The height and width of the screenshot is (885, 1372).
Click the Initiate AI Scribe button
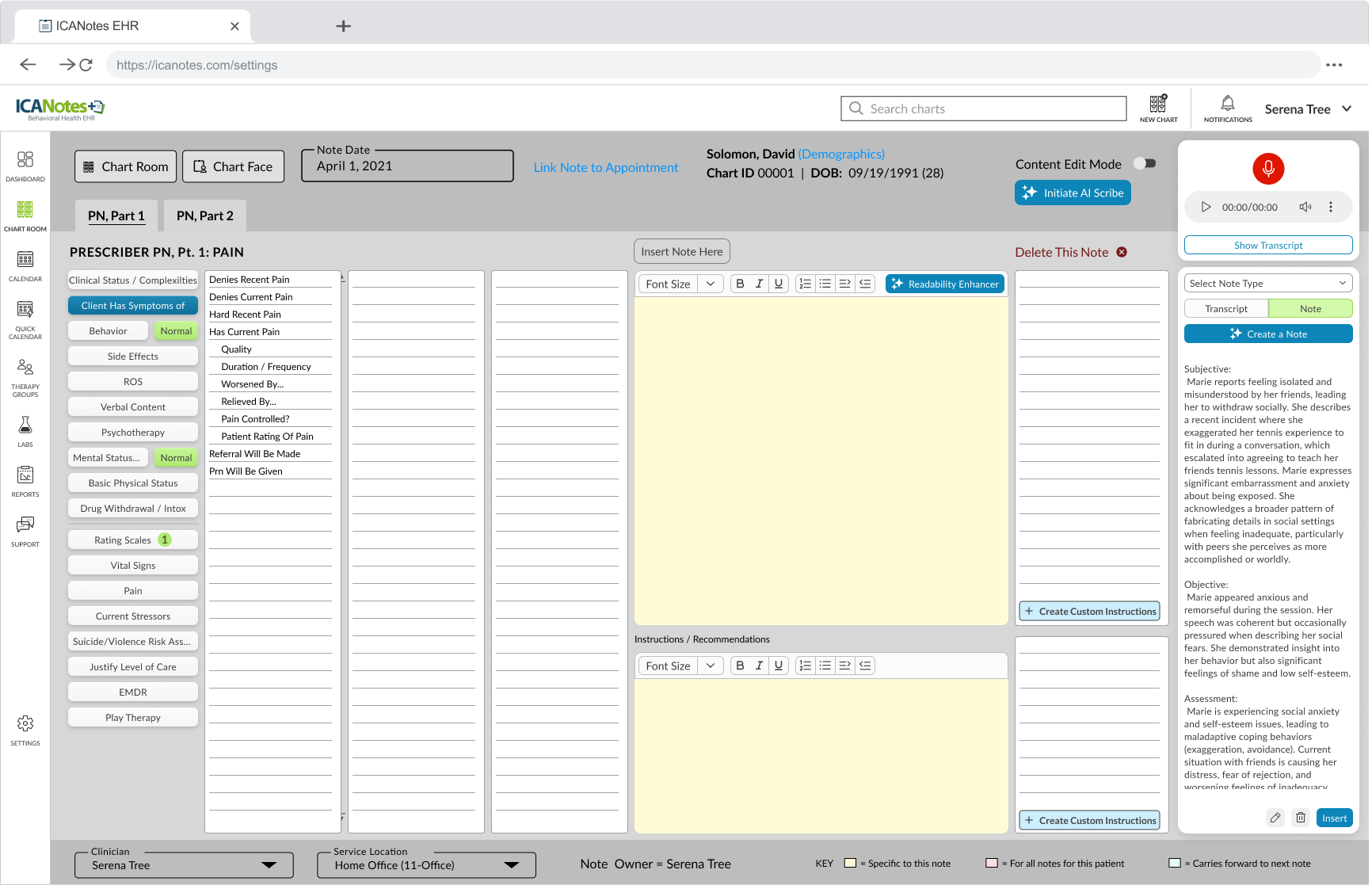pos(1073,193)
